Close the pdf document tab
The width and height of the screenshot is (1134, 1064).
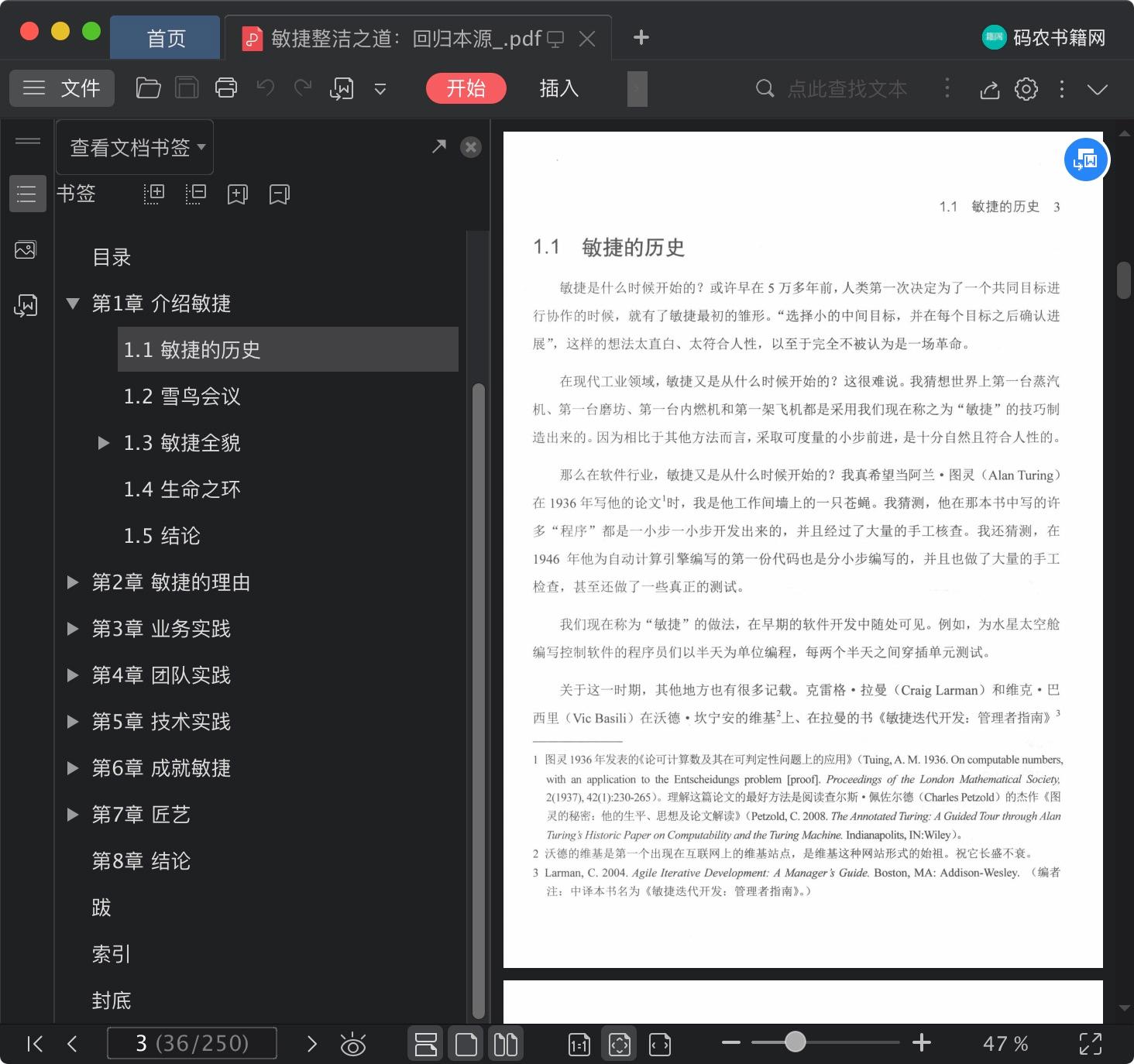click(x=588, y=39)
